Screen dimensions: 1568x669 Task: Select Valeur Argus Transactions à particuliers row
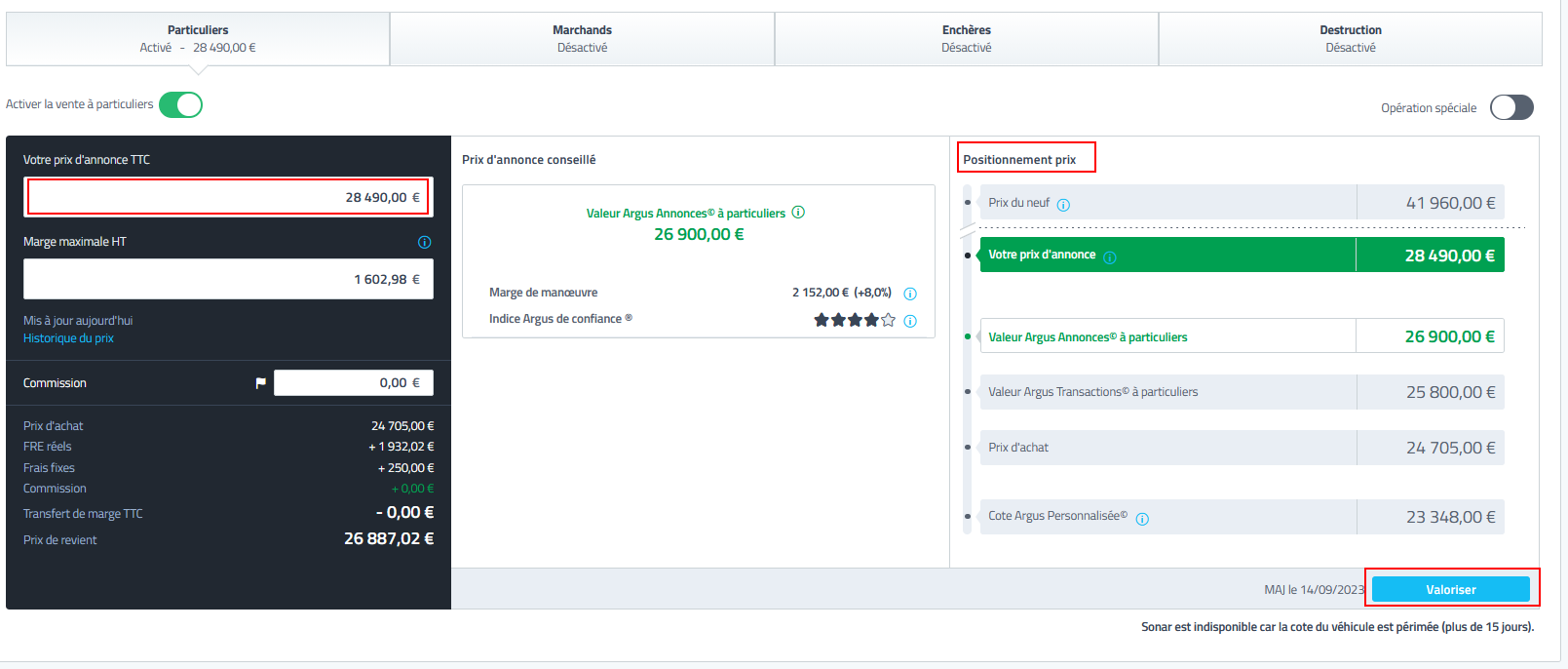pos(1242,392)
